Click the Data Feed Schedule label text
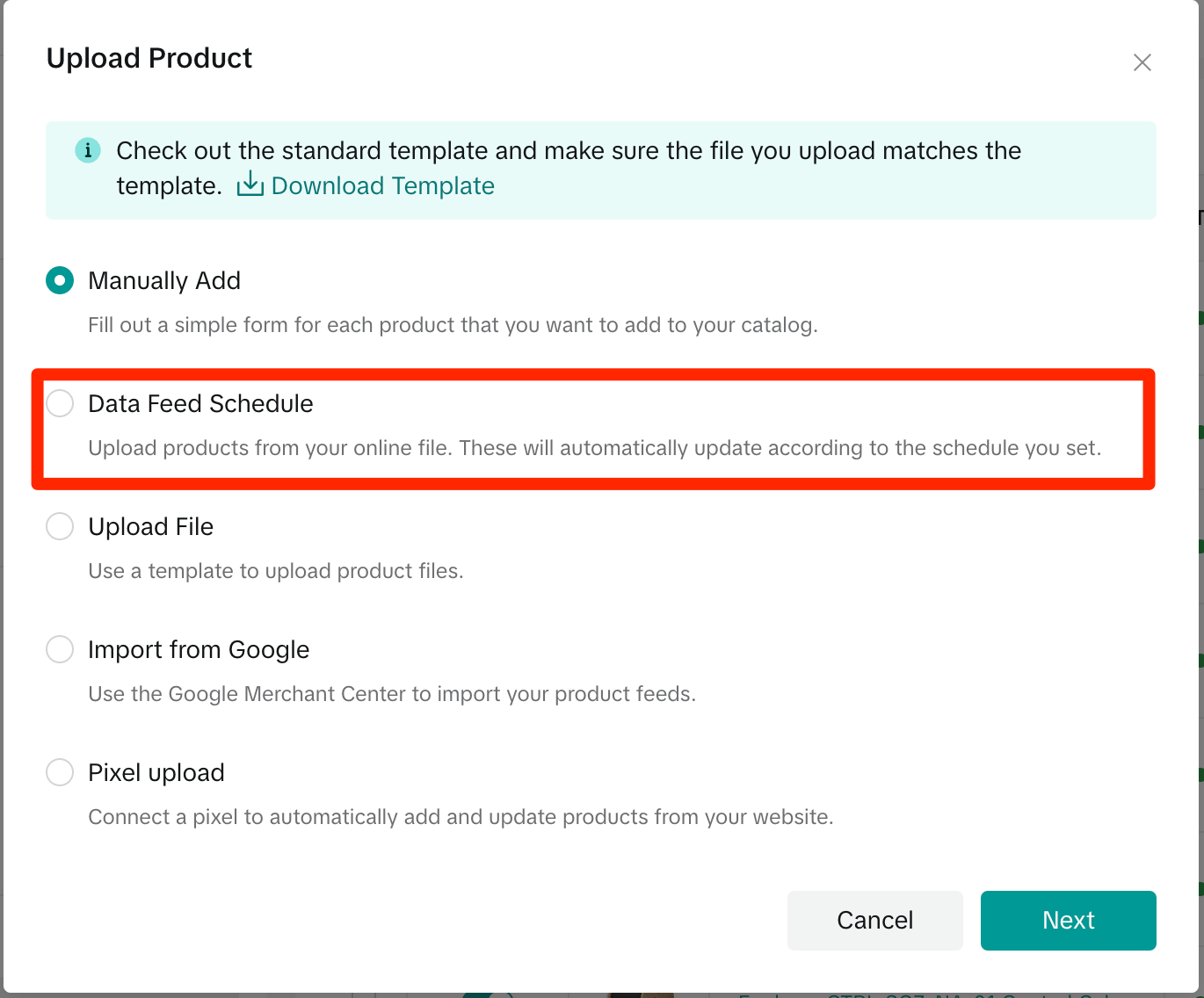Viewport: 1204px width, 998px height. [200, 404]
